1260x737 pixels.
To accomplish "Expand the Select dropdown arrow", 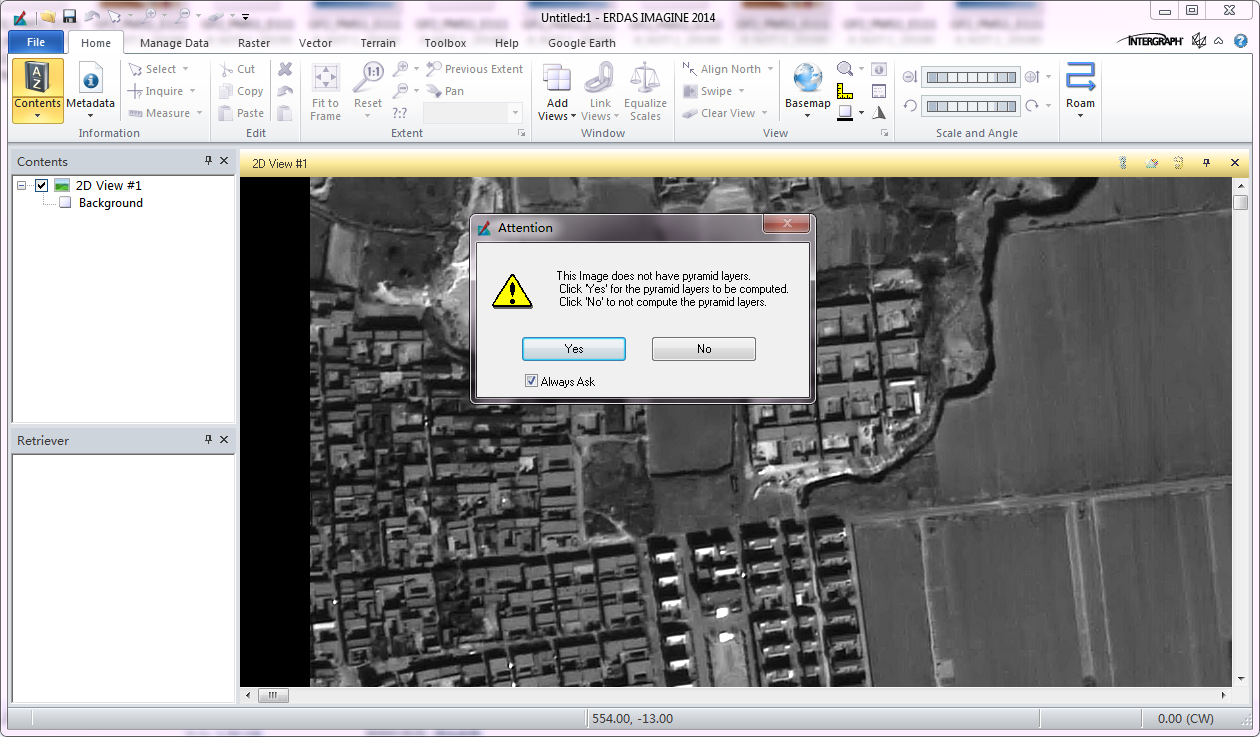I will (185, 69).
